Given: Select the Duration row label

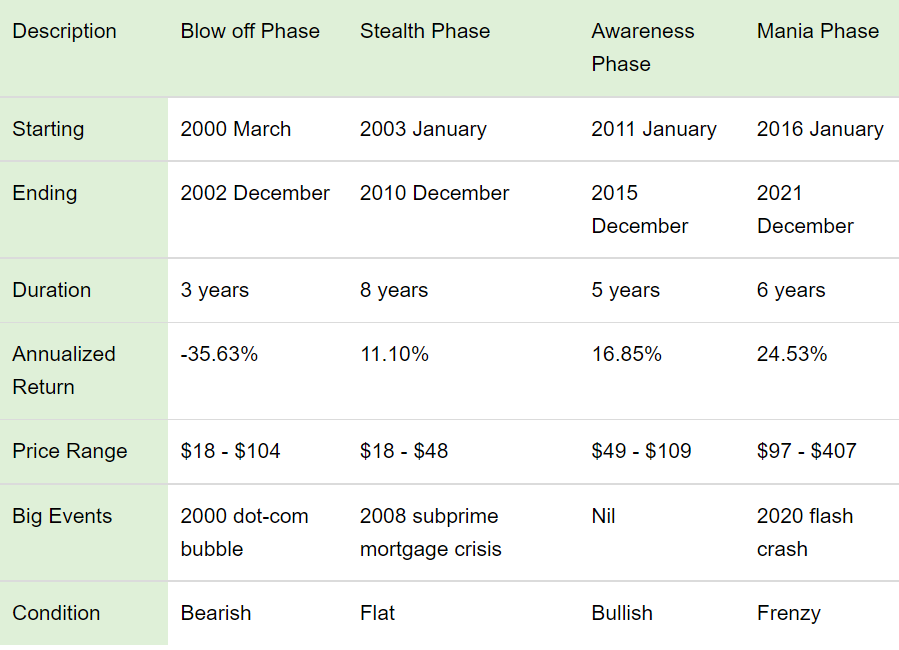Looking at the screenshot, I should point(51,290).
